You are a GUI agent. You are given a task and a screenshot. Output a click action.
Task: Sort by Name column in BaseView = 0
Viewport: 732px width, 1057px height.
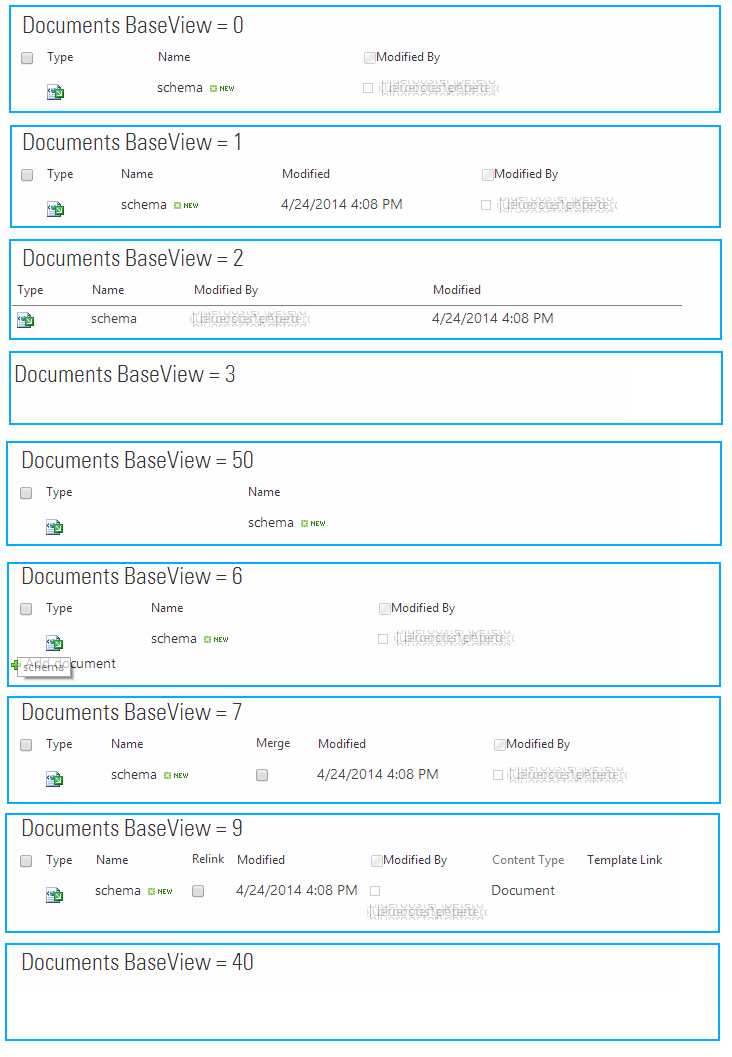[174, 57]
